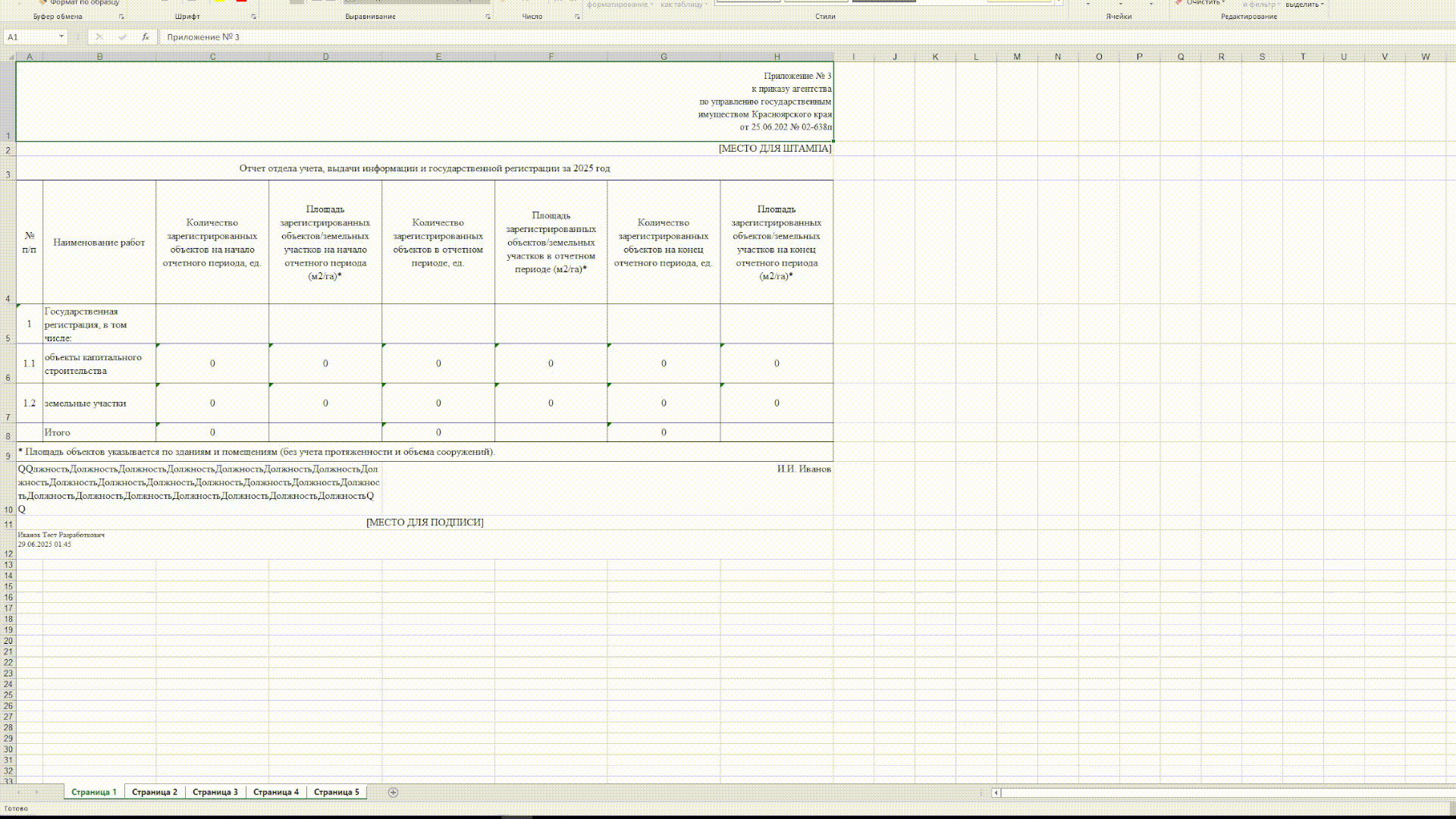Open Font group dialog launcher
This screenshot has height=819, width=1456.
pyautogui.click(x=253, y=17)
